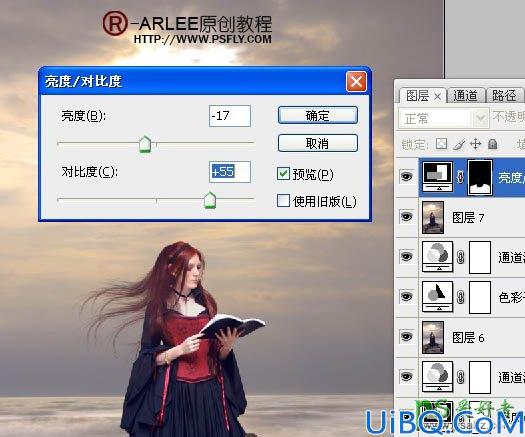Enable the 使用旧版(L) checkbox
525x437 pixels.
(283, 201)
